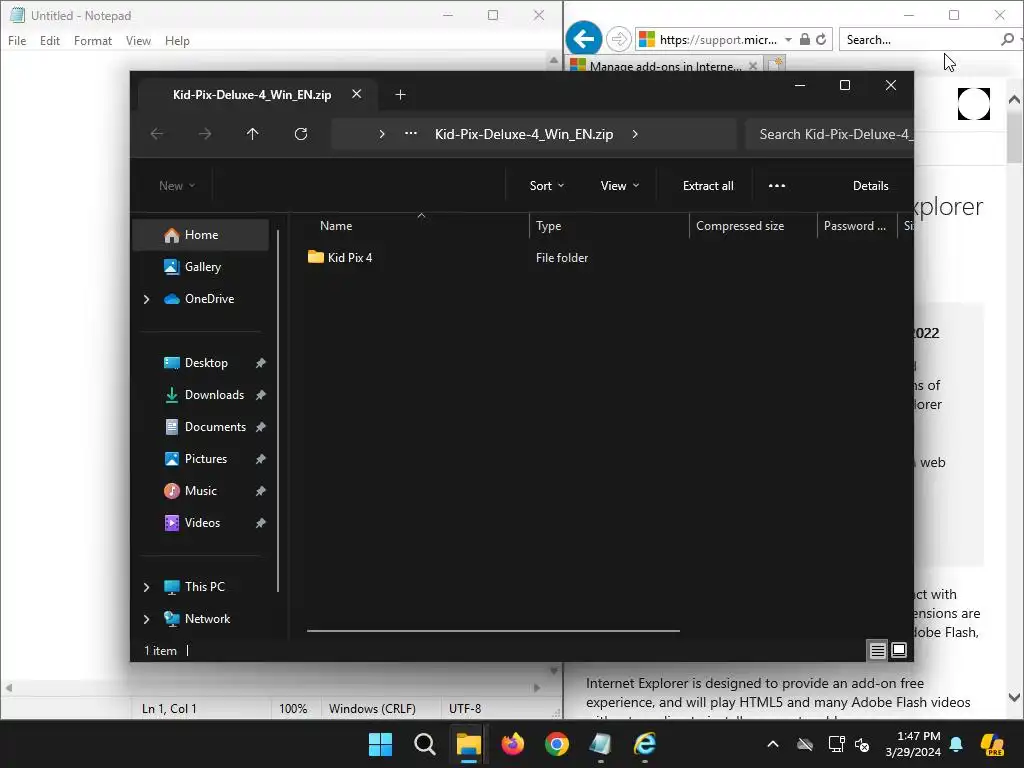Launch Google Chrome from the taskbar
Image resolution: width=1024 pixels, height=768 pixels.
pyautogui.click(x=556, y=744)
